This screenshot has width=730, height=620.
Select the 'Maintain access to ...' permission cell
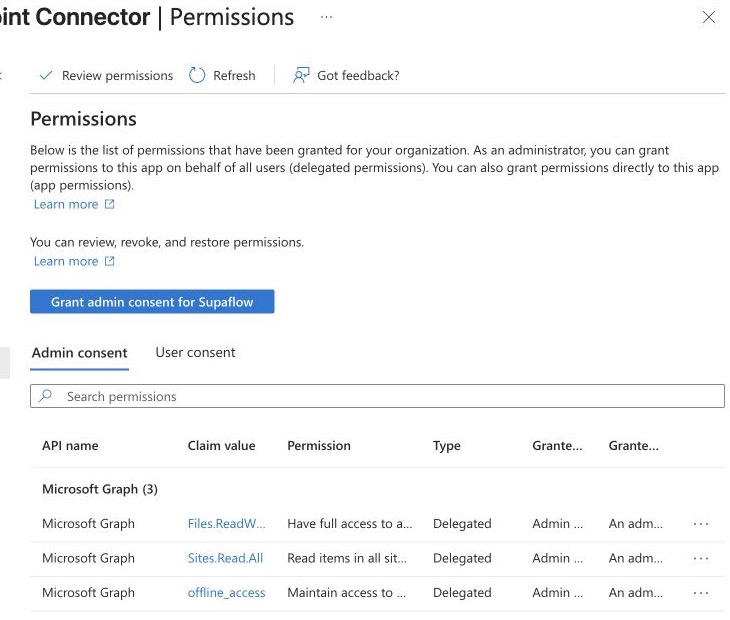pyautogui.click(x=346, y=593)
